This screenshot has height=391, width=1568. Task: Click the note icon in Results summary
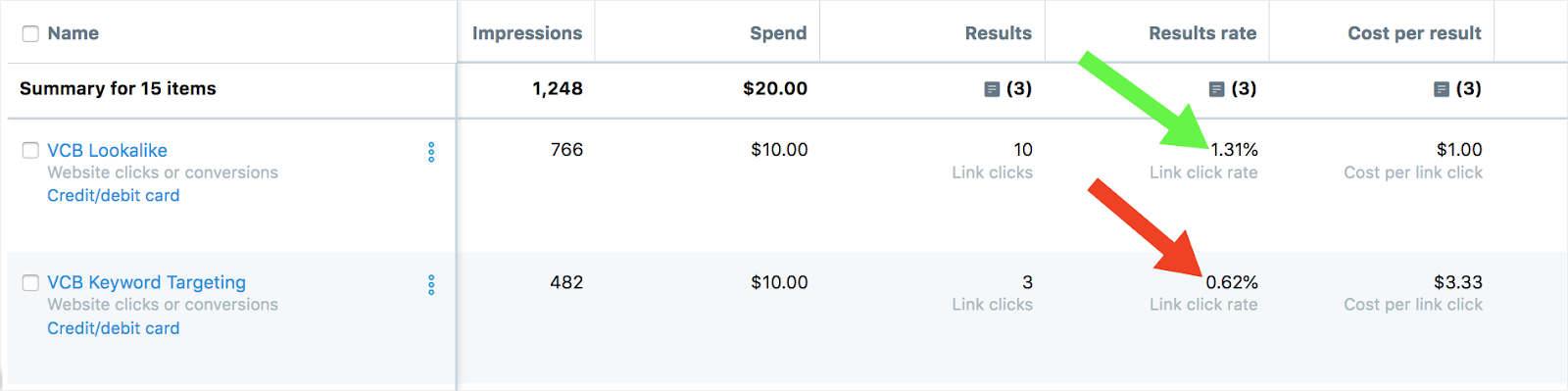992,89
